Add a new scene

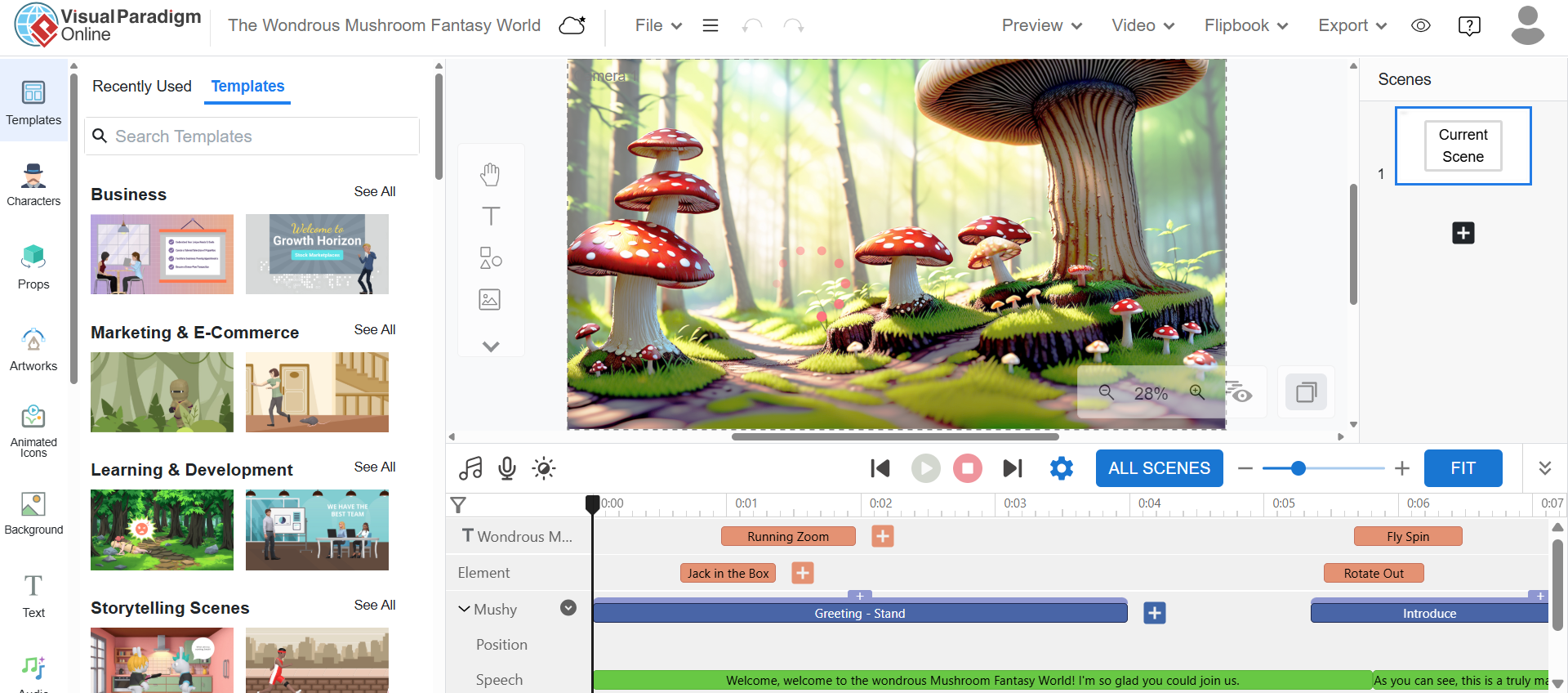point(1463,233)
